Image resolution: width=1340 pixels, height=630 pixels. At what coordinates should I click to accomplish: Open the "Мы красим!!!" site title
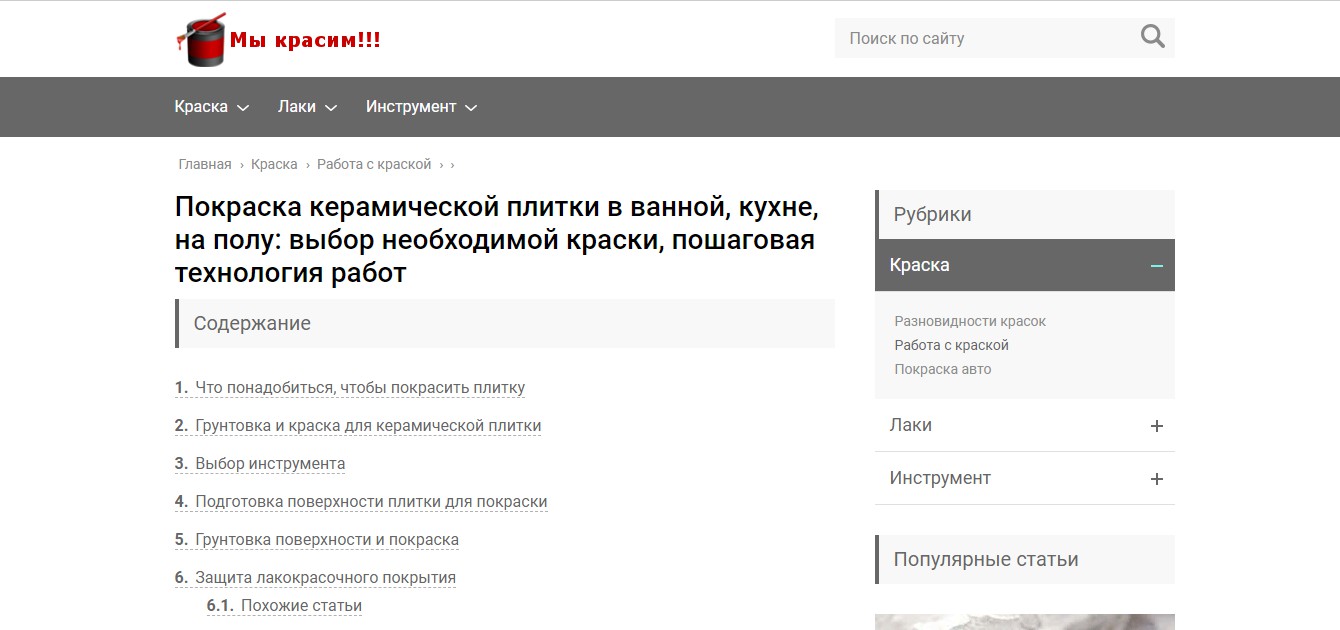[305, 40]
